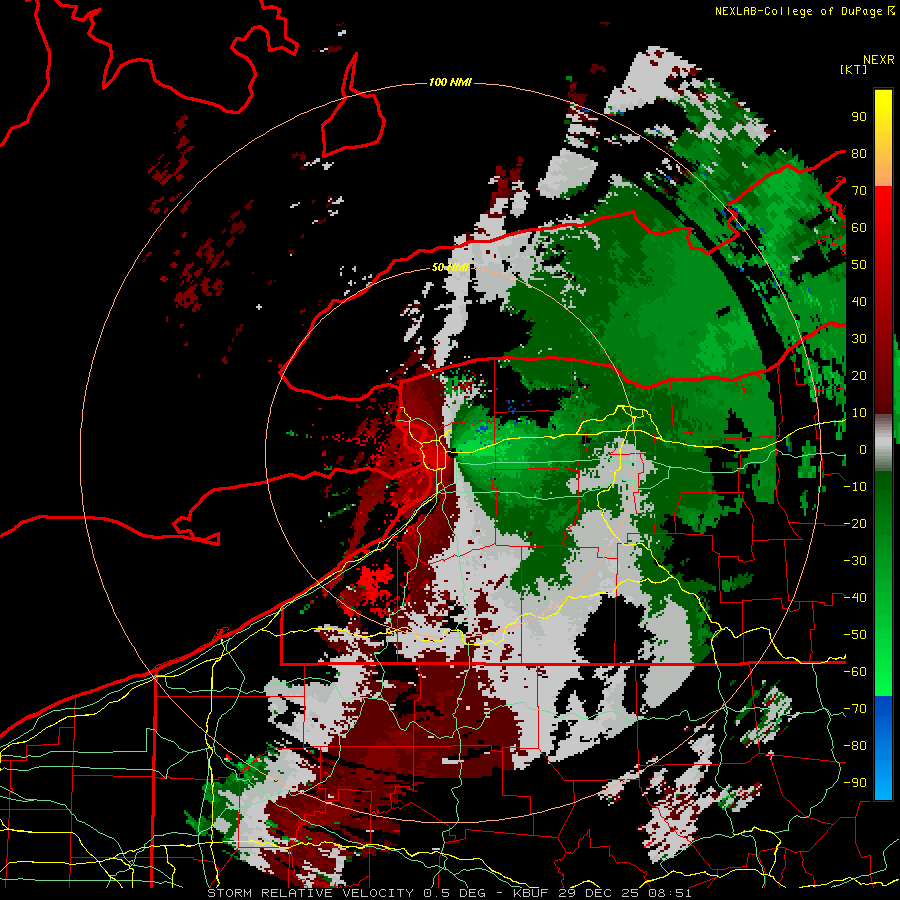The width and height of the screenshot is (900, 900).
Task: Click the positive 90 knot scale label
Action: 859,117
